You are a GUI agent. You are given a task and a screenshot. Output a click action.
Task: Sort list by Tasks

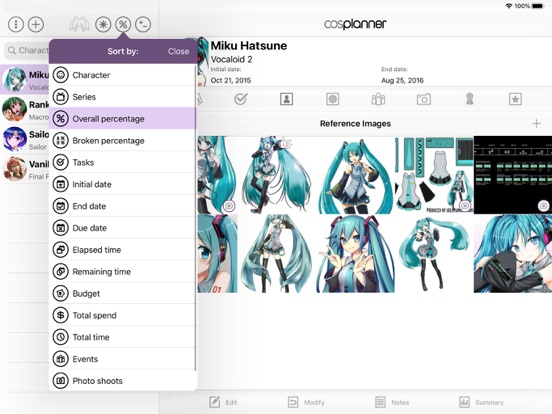[x=122, y=162]
